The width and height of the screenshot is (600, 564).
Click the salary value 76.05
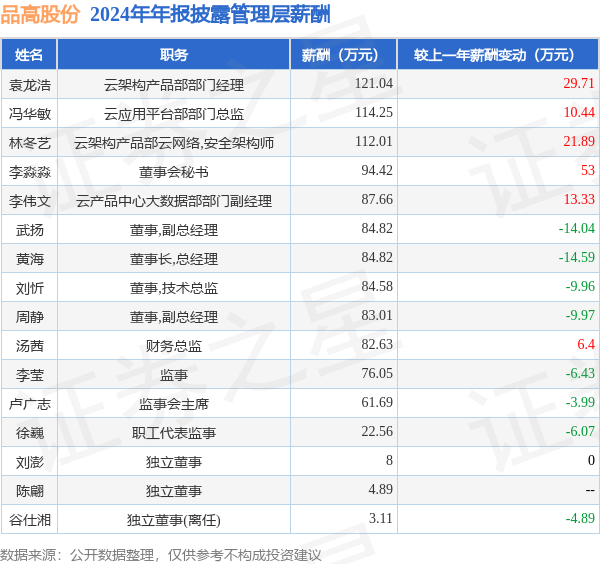[x=377, y=374]
